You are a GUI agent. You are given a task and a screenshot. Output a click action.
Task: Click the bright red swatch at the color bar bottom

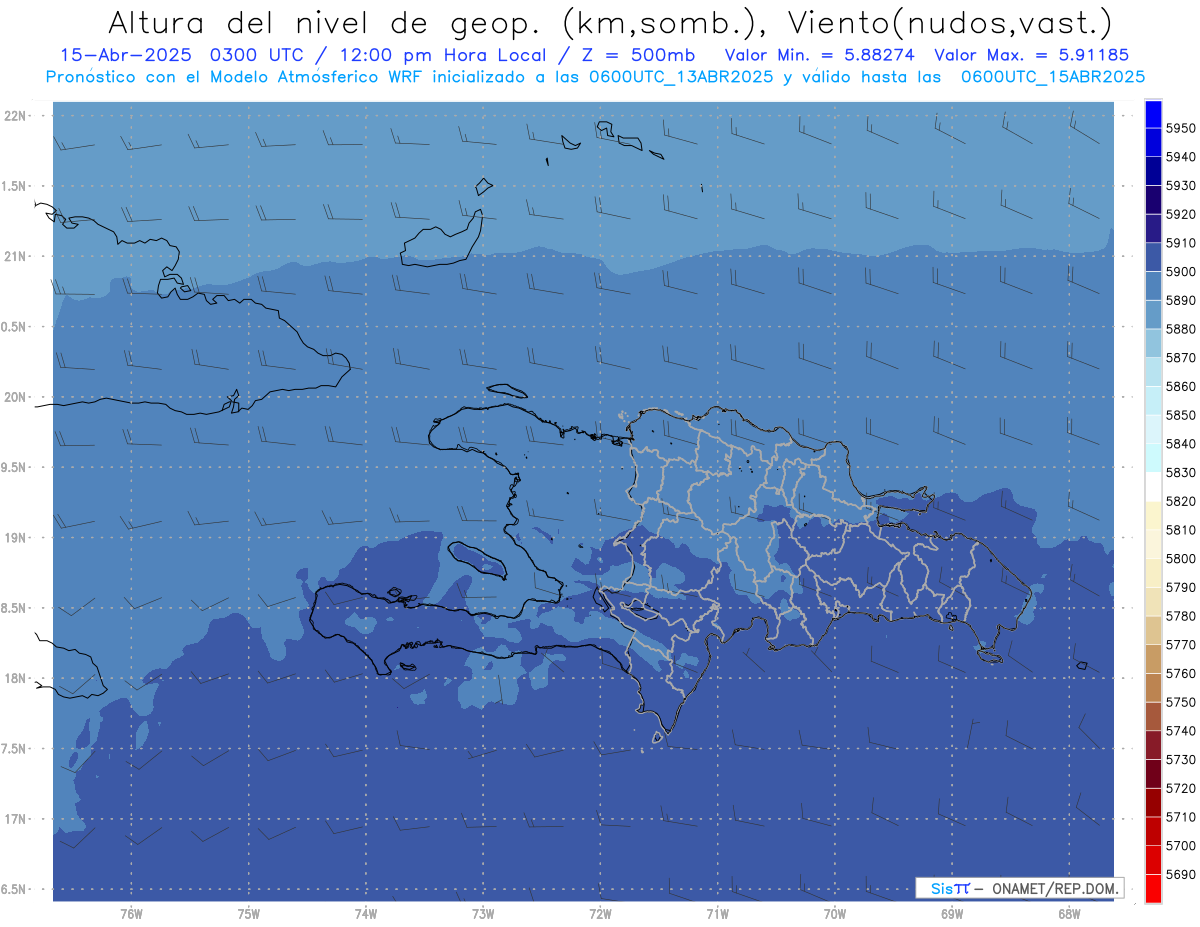[x=1153, y=888]
